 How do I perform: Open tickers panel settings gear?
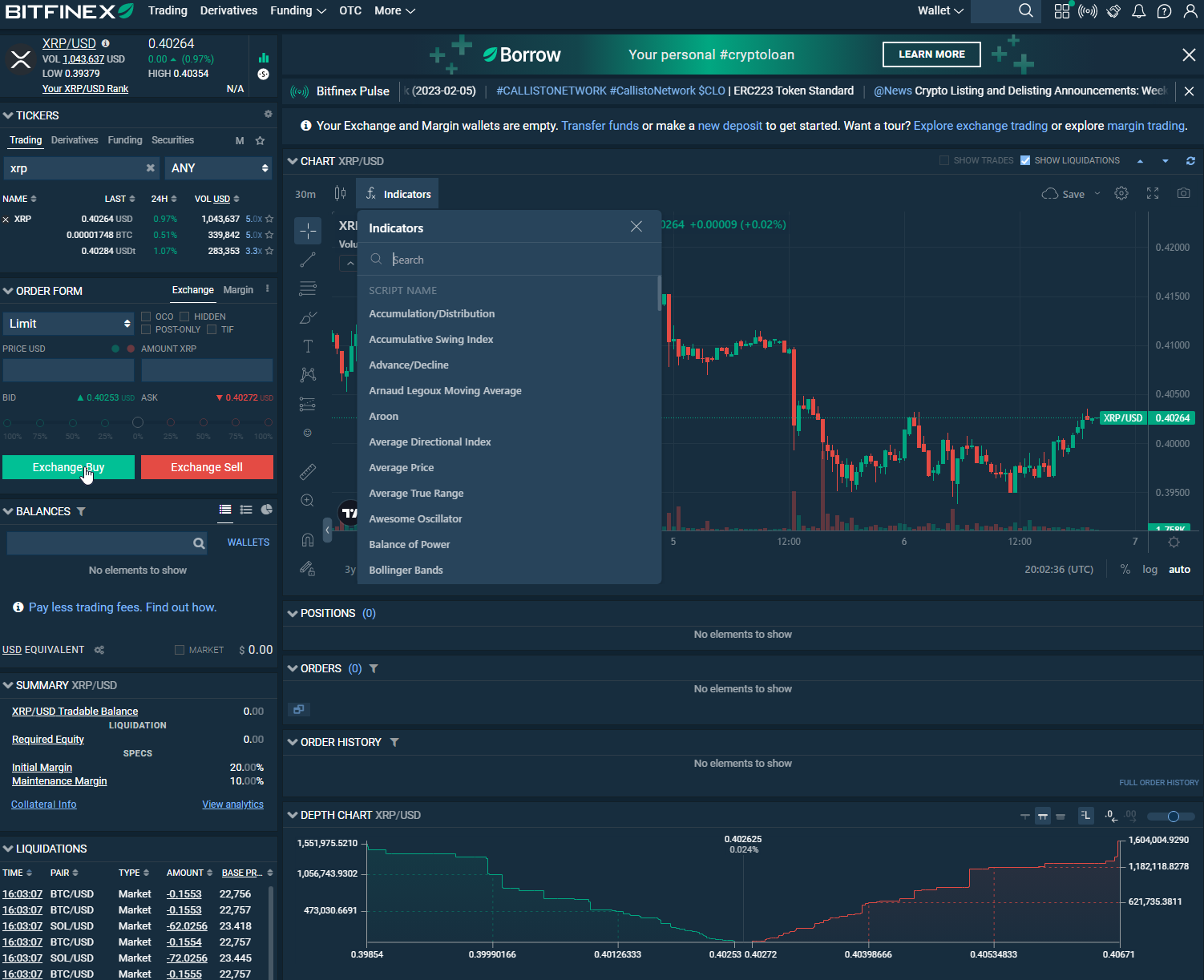click(268, 115)
